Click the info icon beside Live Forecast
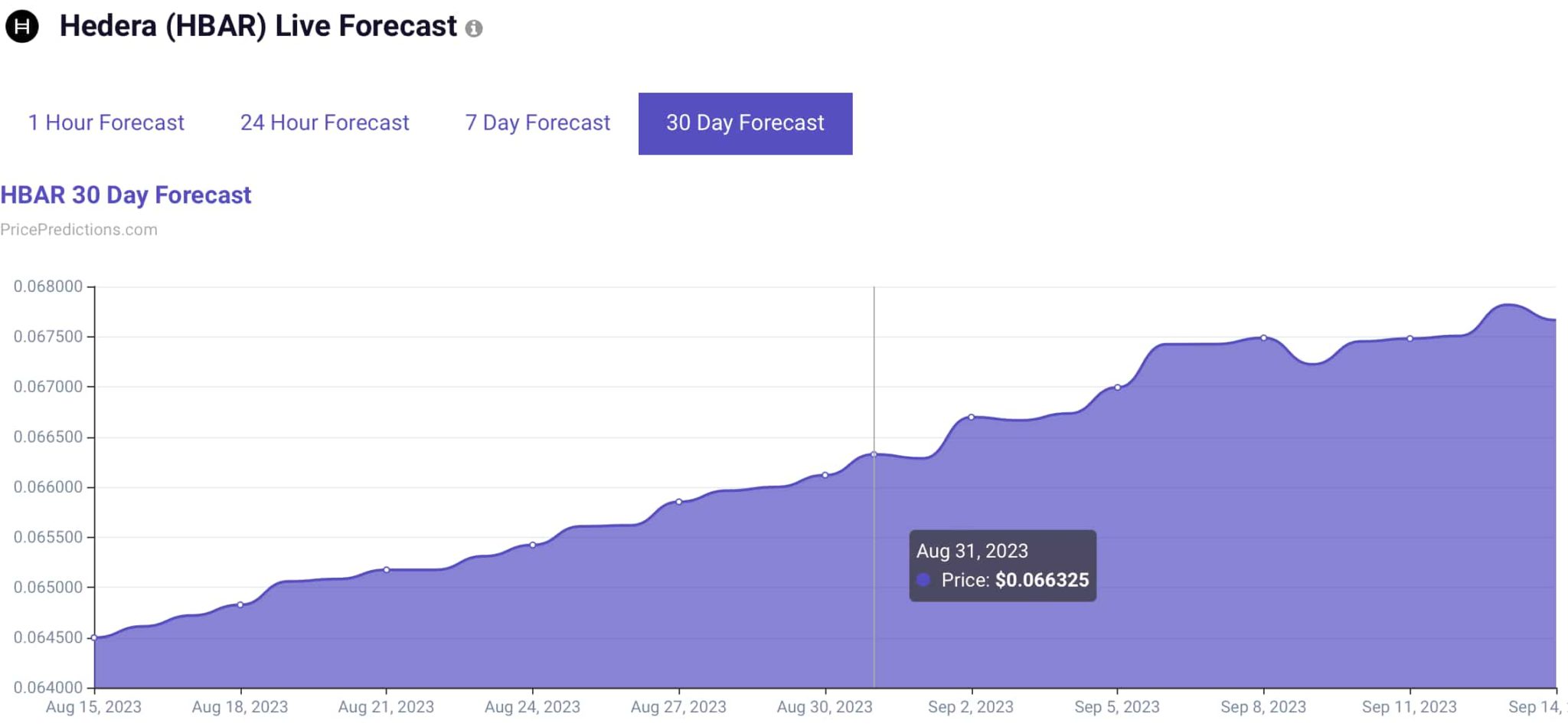1568x727 pixels. (x=474, y=29)
